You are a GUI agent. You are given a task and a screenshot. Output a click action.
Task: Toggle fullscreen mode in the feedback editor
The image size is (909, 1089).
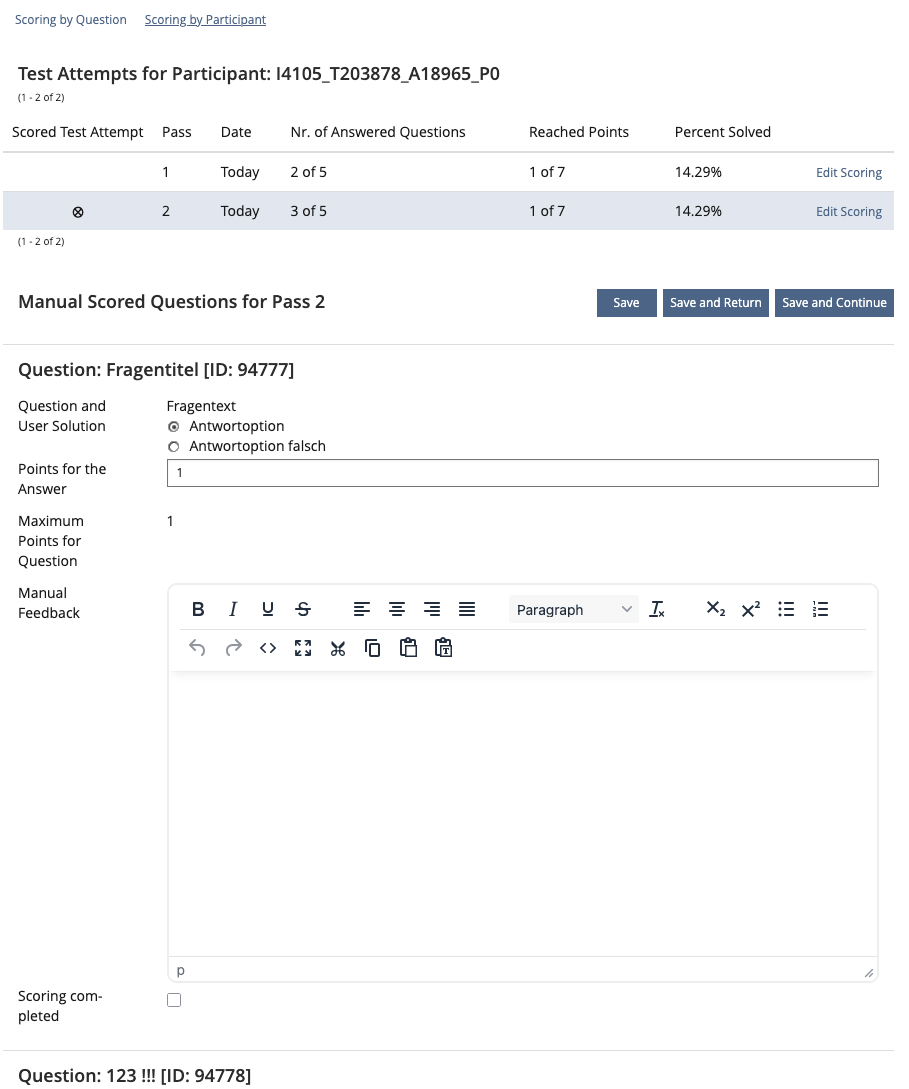click(302, 647)
